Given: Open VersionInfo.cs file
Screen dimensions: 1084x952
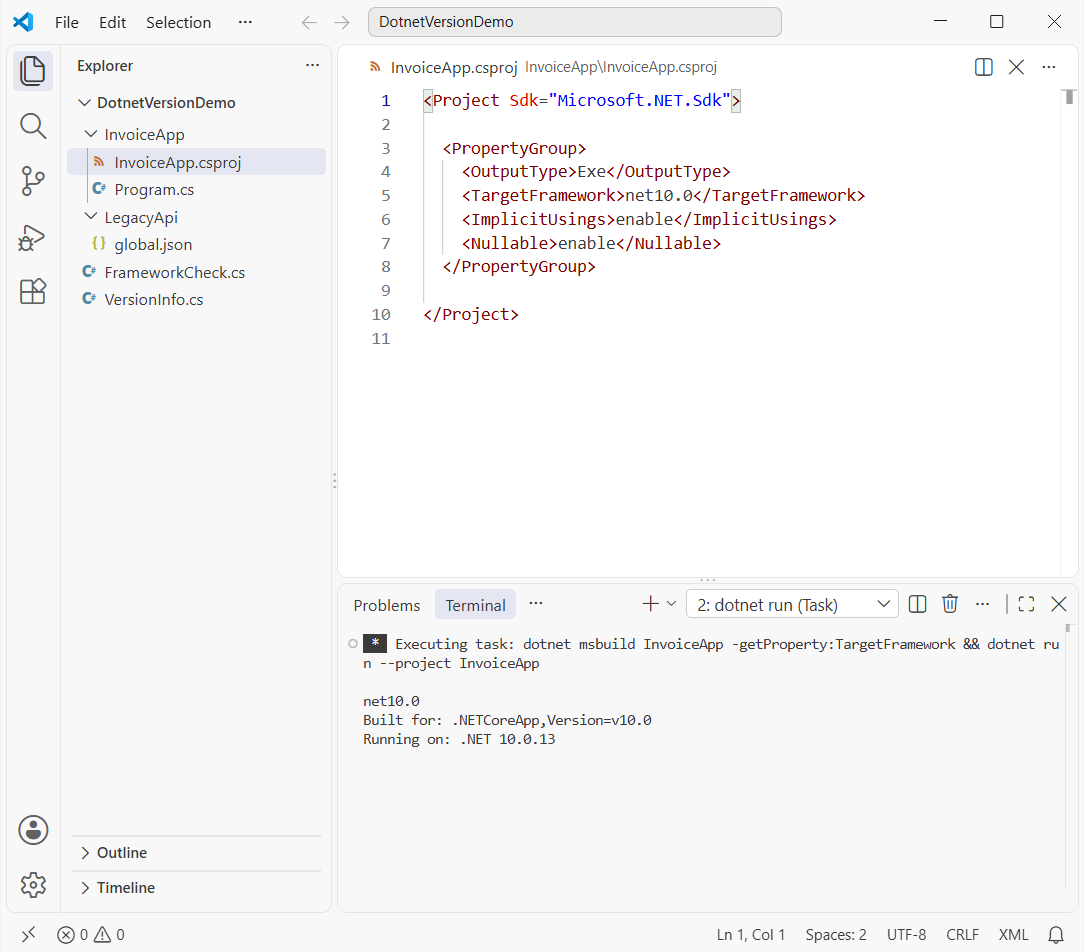Looking at the screenshot, I should [x=196, y=299].
